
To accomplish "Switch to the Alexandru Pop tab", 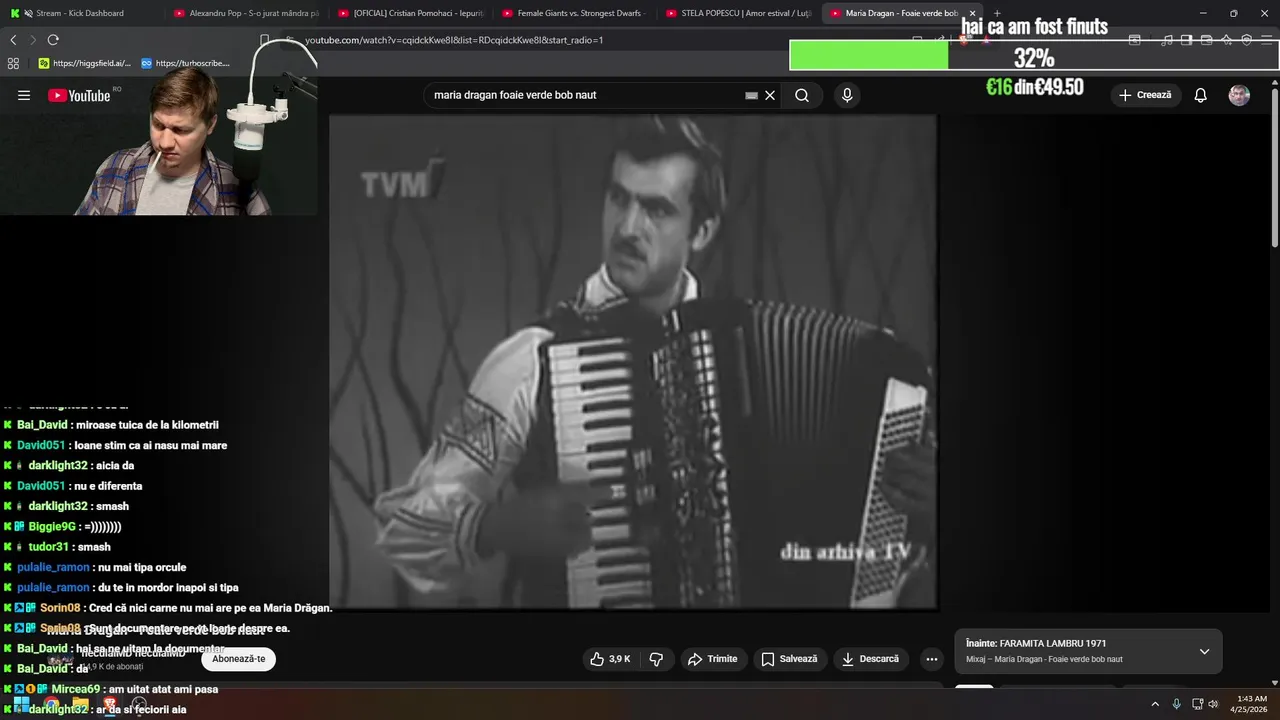I will click(246, 13).
